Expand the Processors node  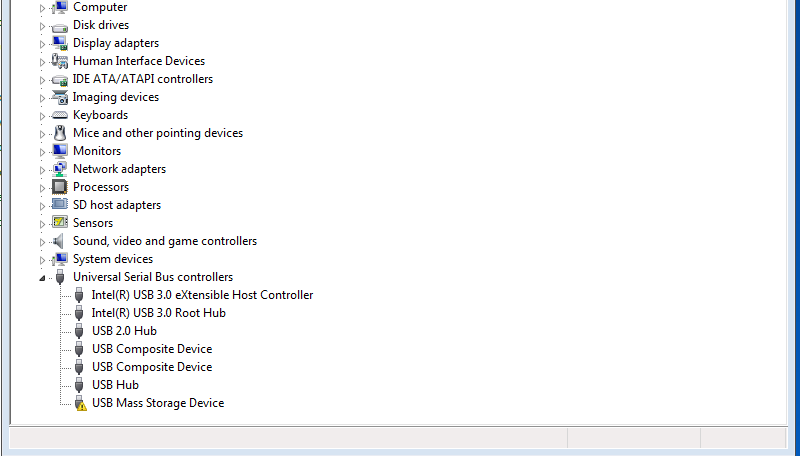(x=42, y=188)
